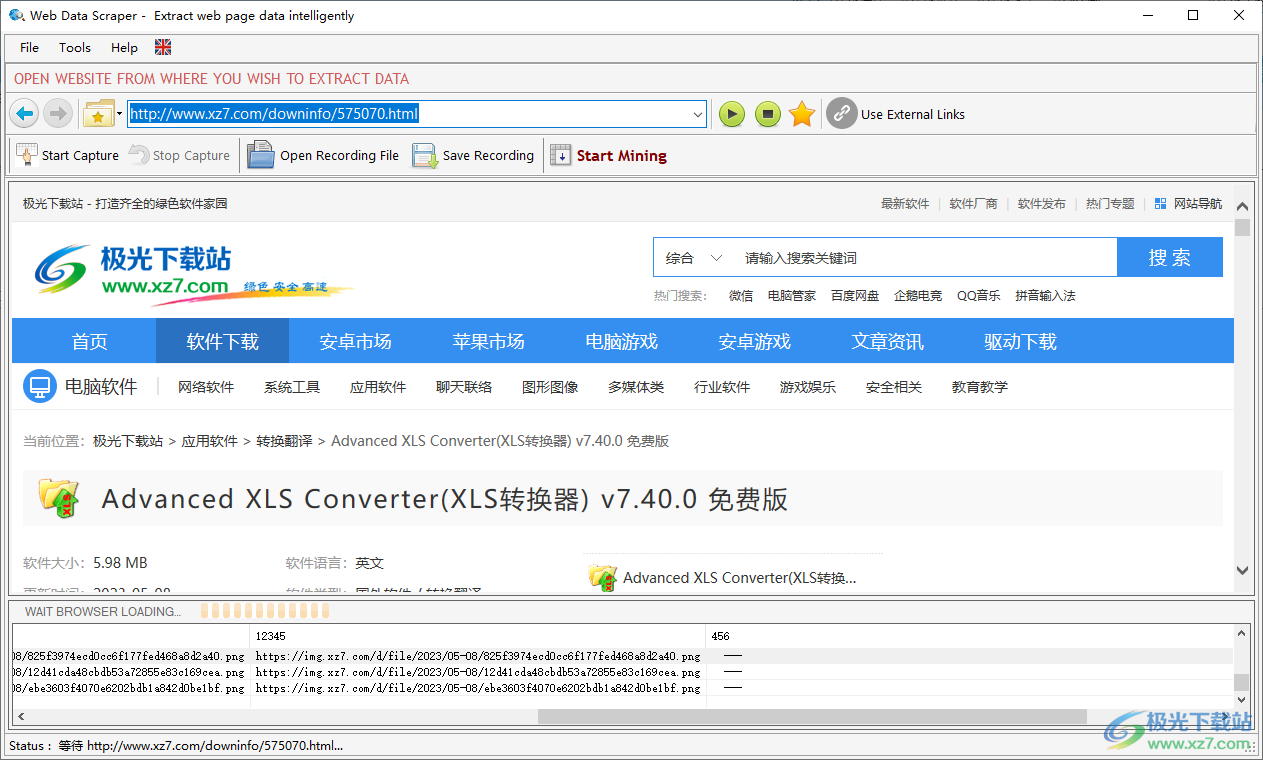1263x760 pixels.
Task: Click Start Capture
Action: tap(67, 155)
